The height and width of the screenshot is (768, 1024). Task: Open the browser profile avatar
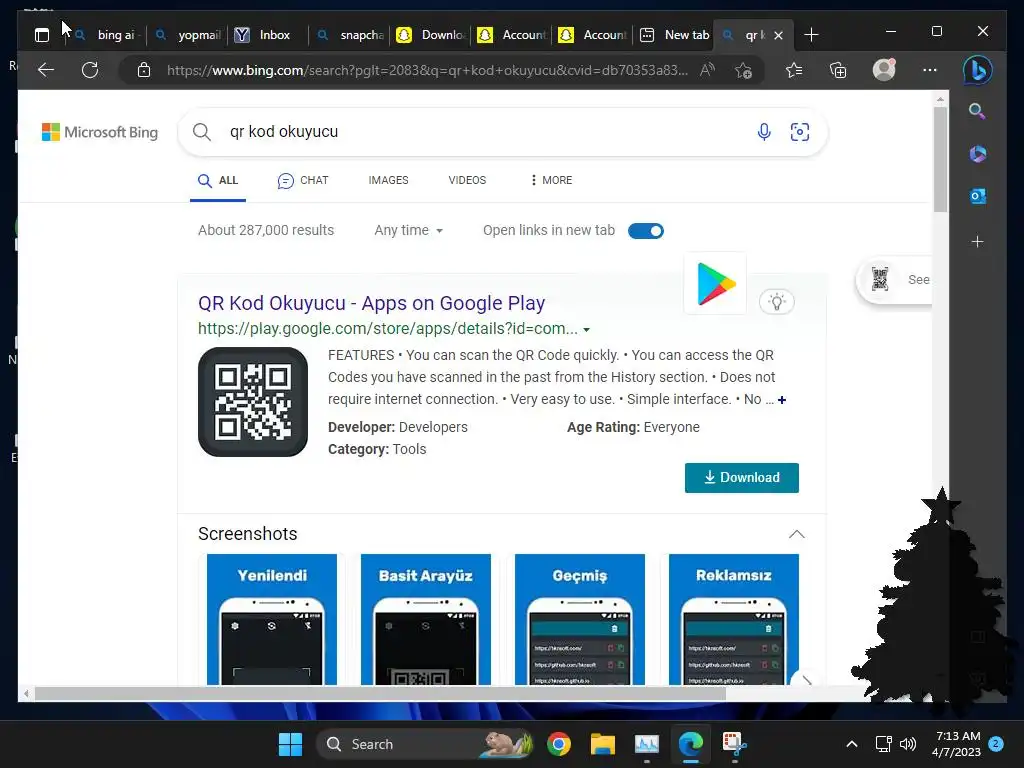[x=884, y=70]
